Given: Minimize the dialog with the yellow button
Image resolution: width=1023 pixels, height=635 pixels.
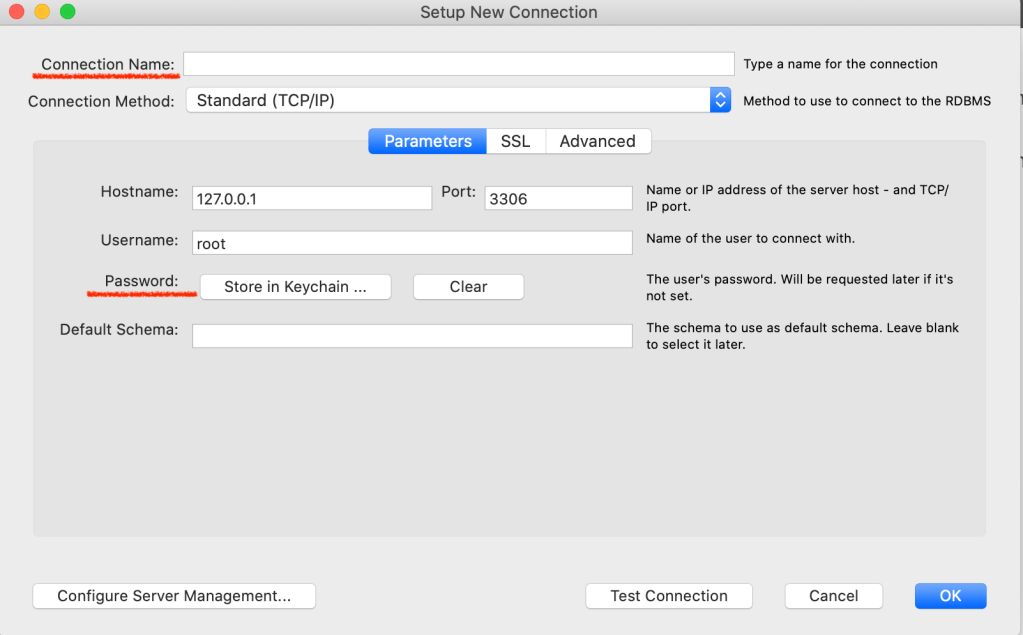Looking at the screenshot, I should point(42,12).
